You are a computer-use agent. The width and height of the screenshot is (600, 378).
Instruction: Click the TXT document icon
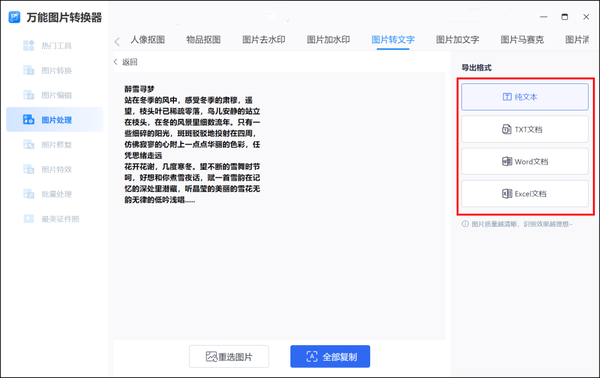(507, 129)
